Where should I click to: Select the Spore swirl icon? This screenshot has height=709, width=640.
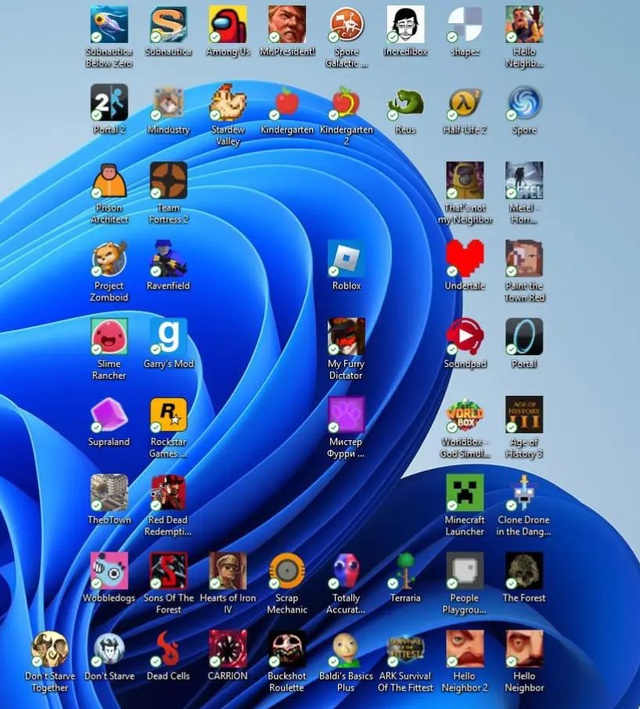(524, 103)
